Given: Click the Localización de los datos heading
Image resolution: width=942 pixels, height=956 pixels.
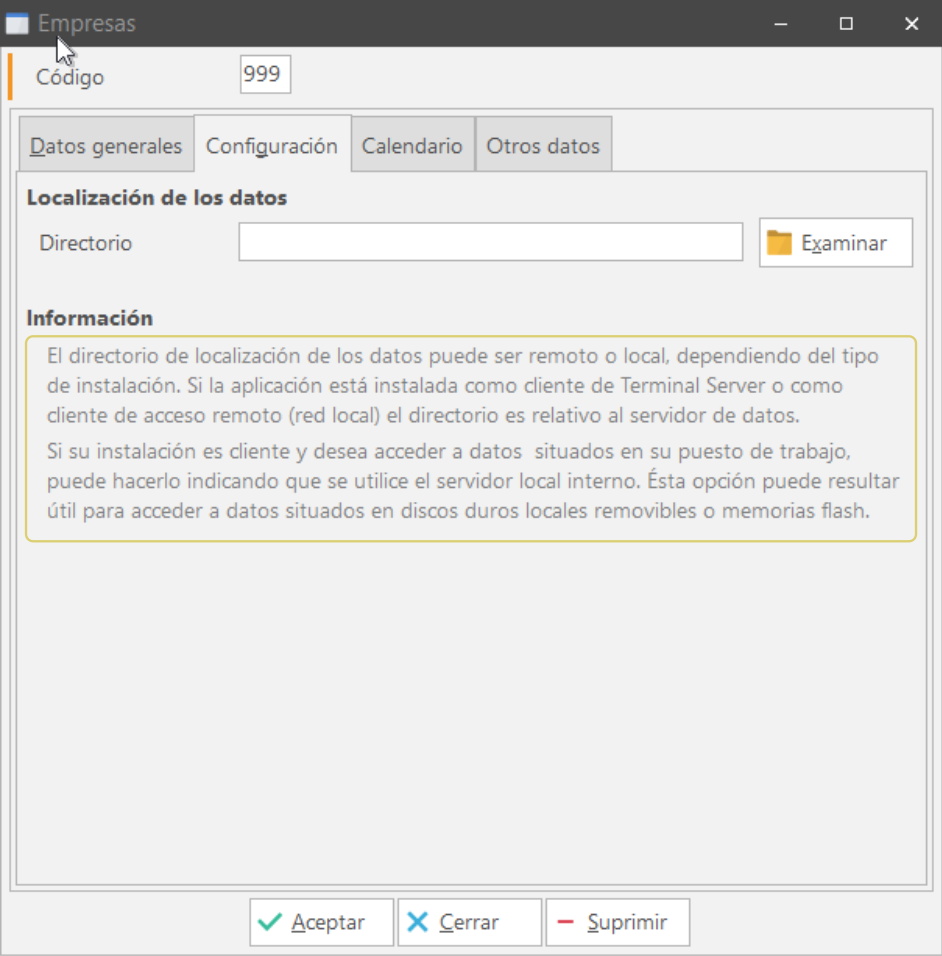Looking at the screenshot, I should point(157,198).
